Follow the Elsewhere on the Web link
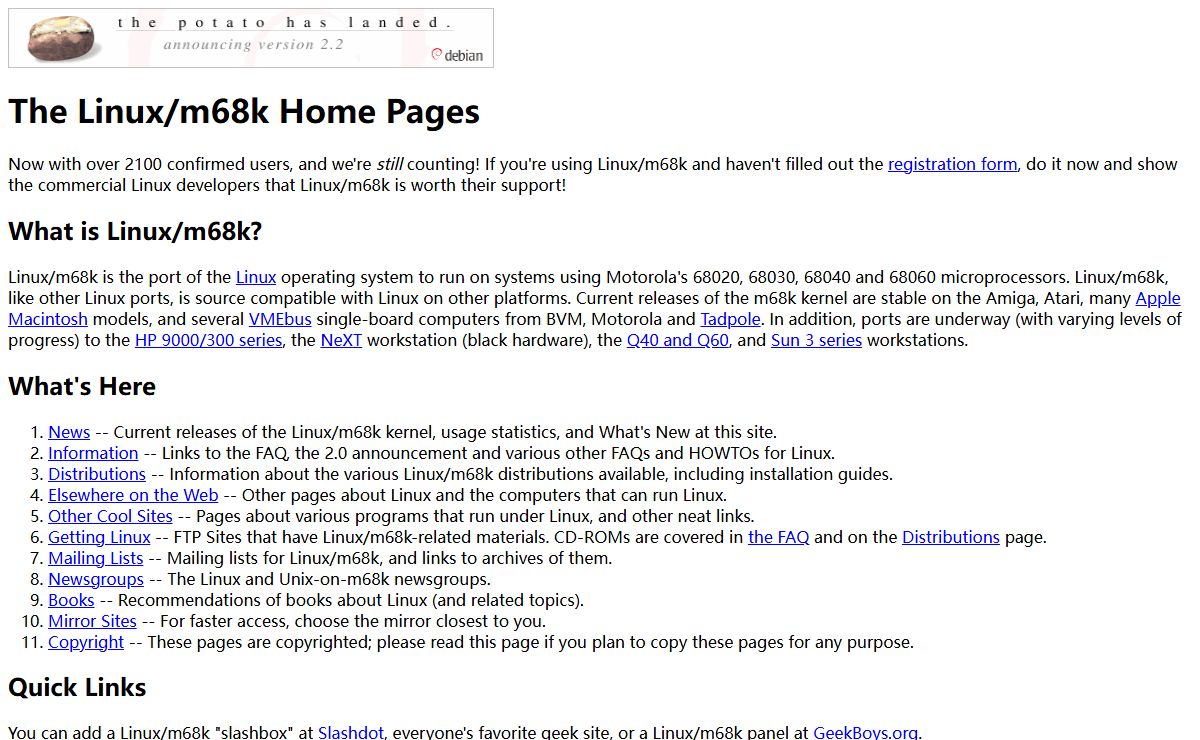The width and height of the screenshot is (1200, 740). coord(133,495)
